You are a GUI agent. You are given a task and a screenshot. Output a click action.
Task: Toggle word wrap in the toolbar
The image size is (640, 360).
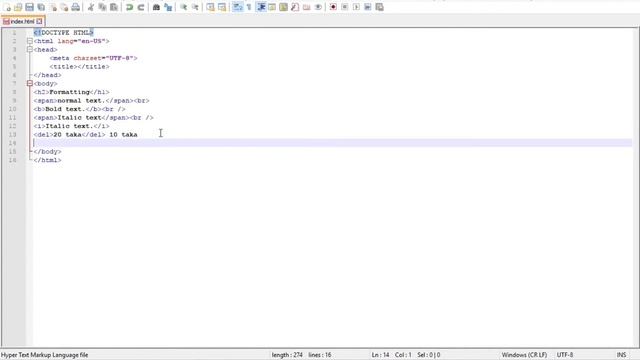click(238, 7)
